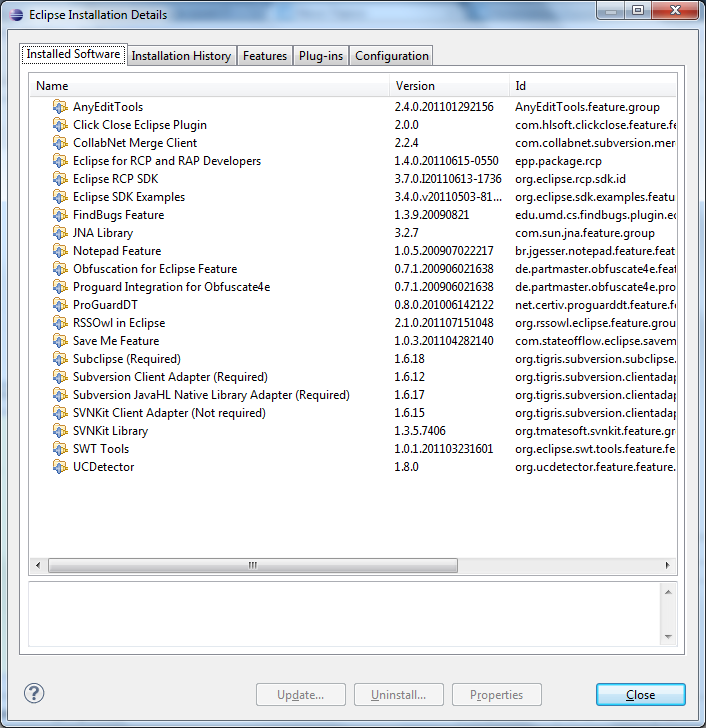Click the Notepad Feature icon

click(59, 251)
